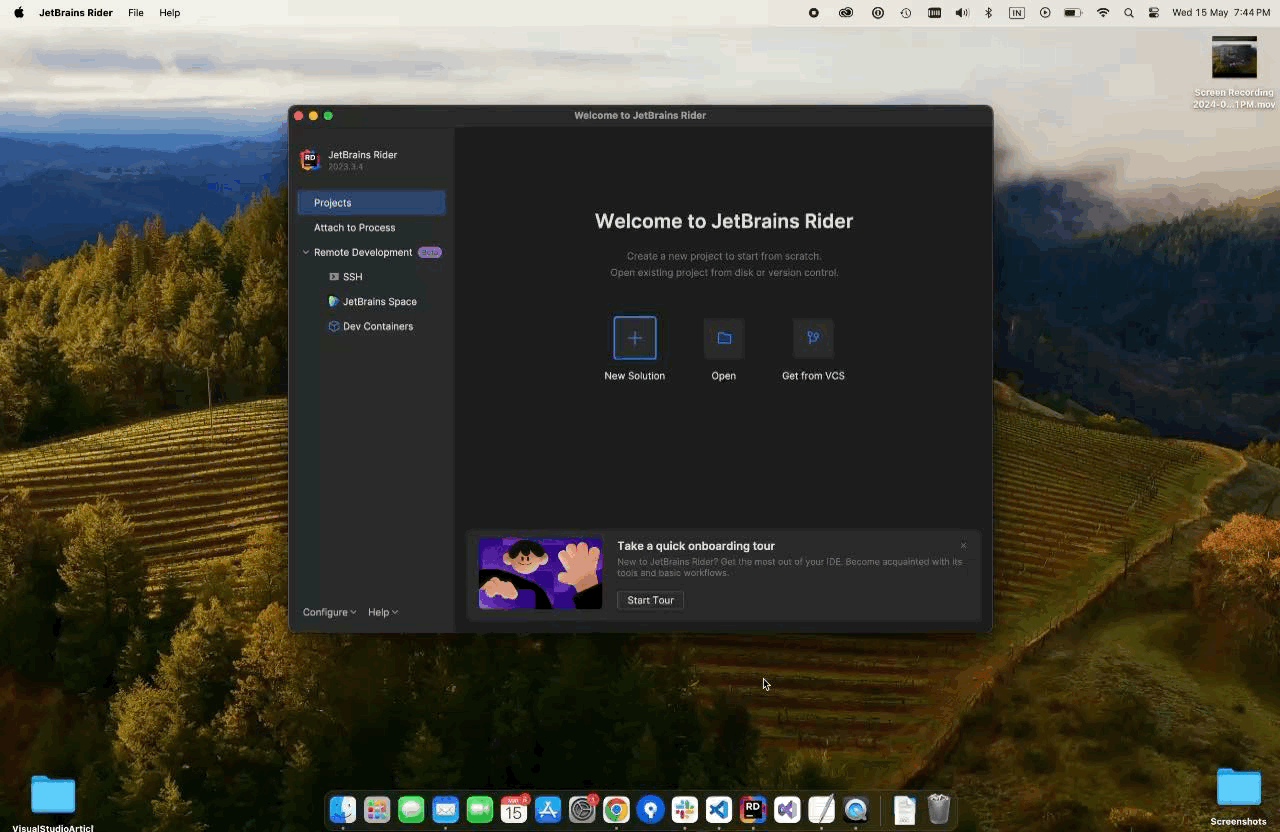Open the Help dropdown at bottom

pyautogui.click(x=382, y=612)
